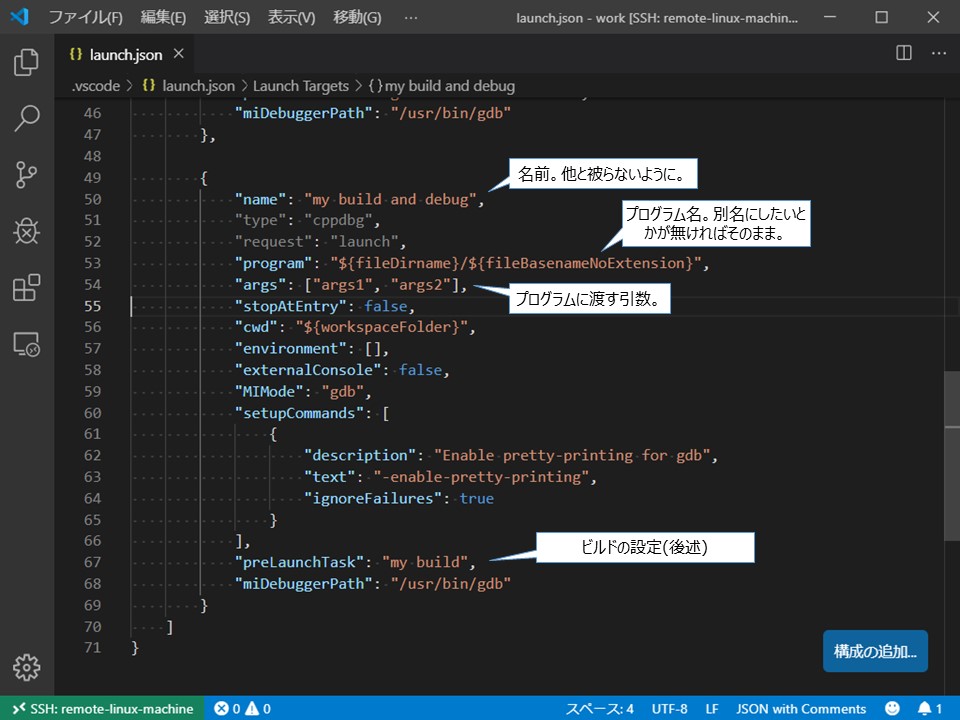Open the Extensions view
960x720 pixels.
click(26, 287)
